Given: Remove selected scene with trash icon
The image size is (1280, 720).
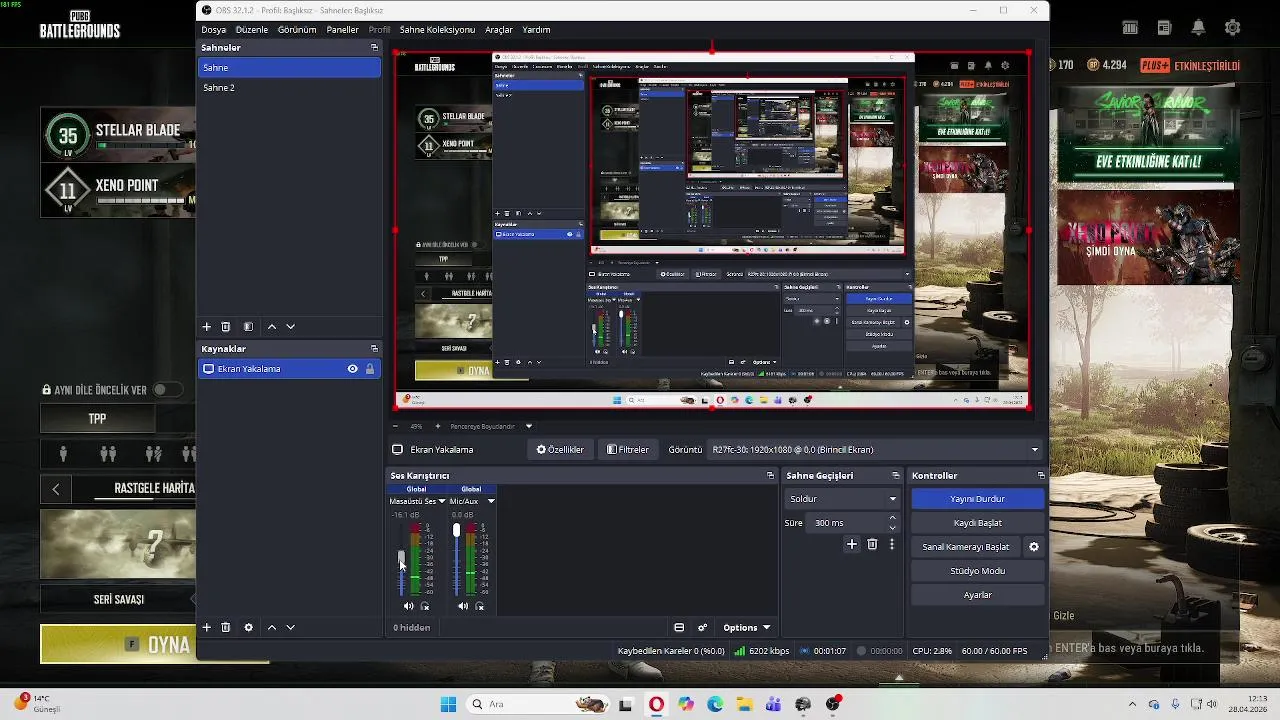Looking at the screenshot, I should (x=226, y=327).
